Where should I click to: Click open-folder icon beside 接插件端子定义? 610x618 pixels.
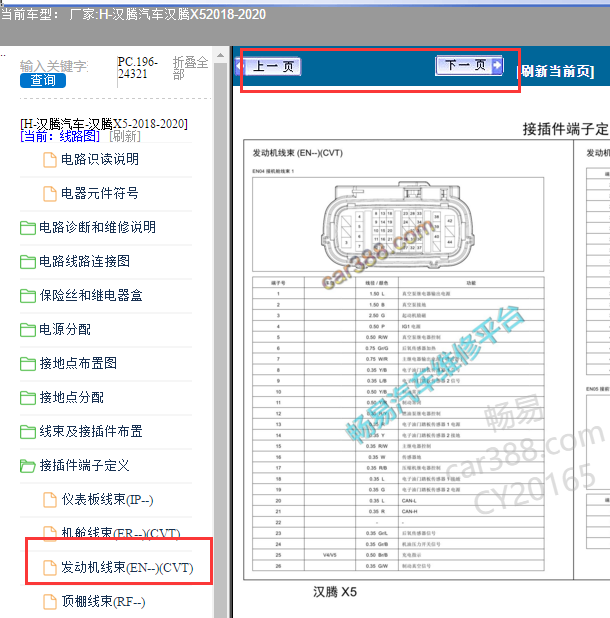[28, 466]
